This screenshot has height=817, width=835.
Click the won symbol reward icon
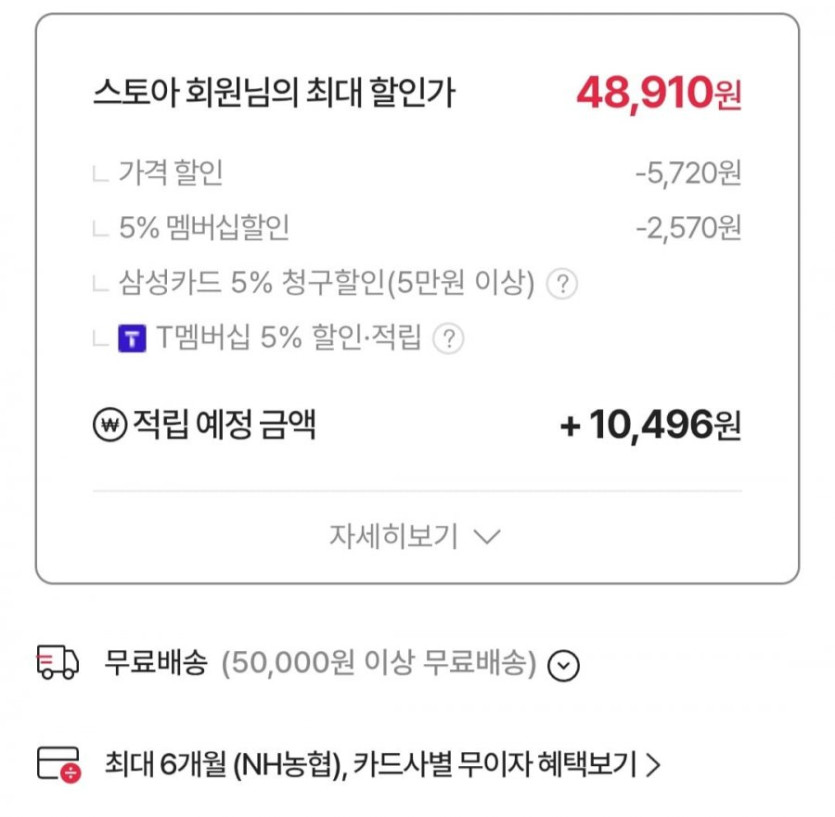pos(106,426)
